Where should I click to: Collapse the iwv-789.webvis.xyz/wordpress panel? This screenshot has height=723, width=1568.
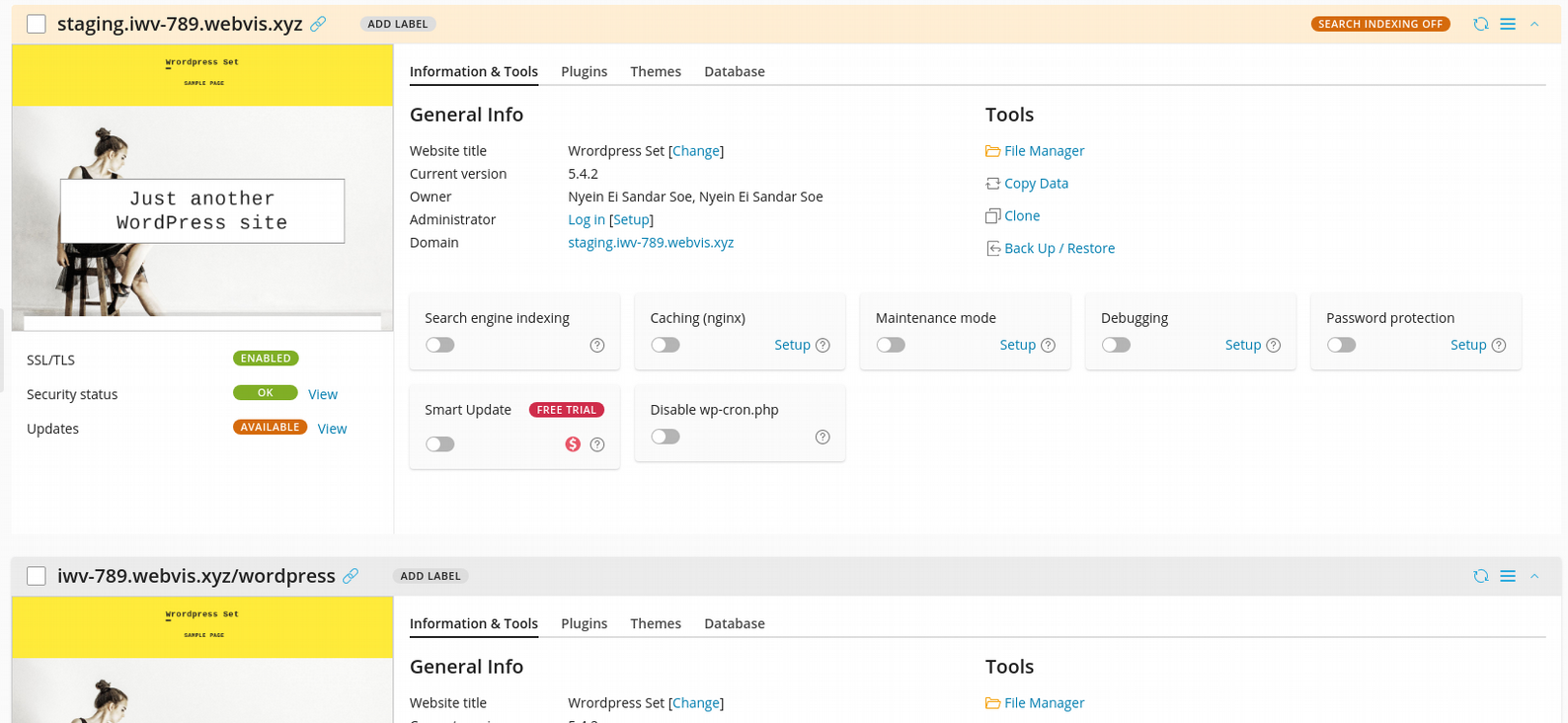click(x=1534, y=576)
